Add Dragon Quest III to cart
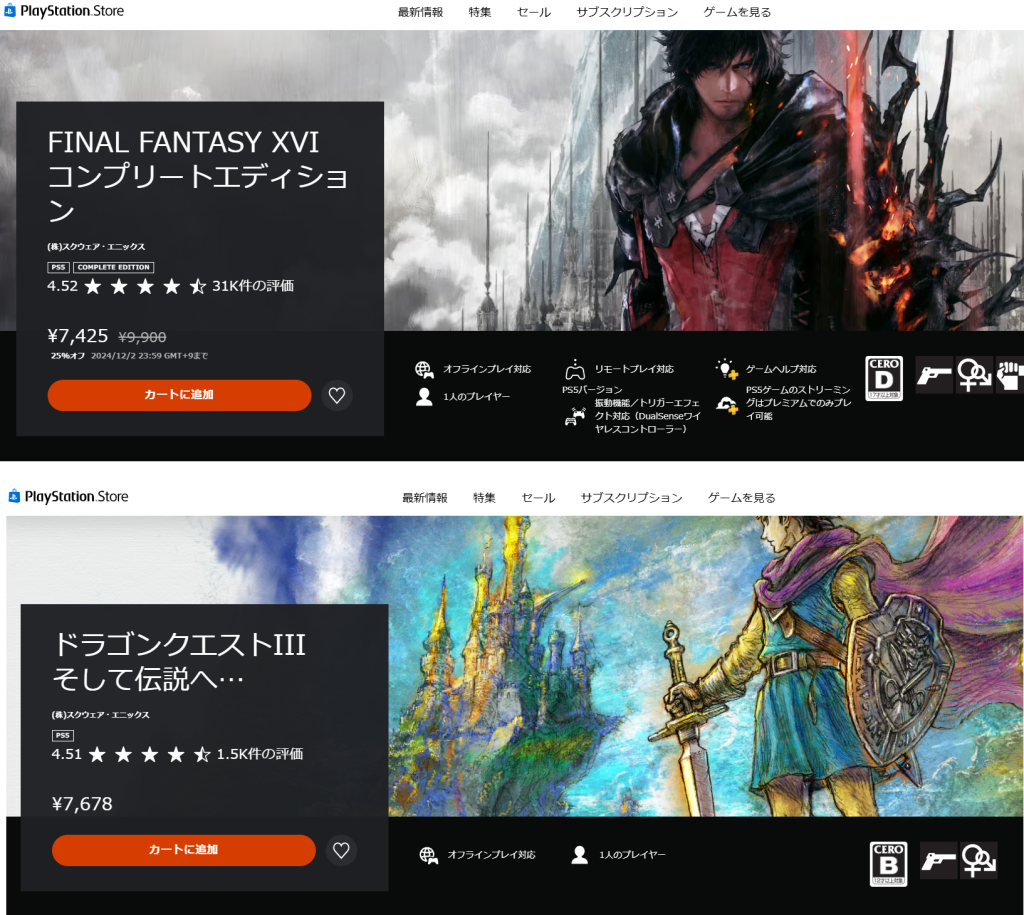 click(x=184, y=850)
